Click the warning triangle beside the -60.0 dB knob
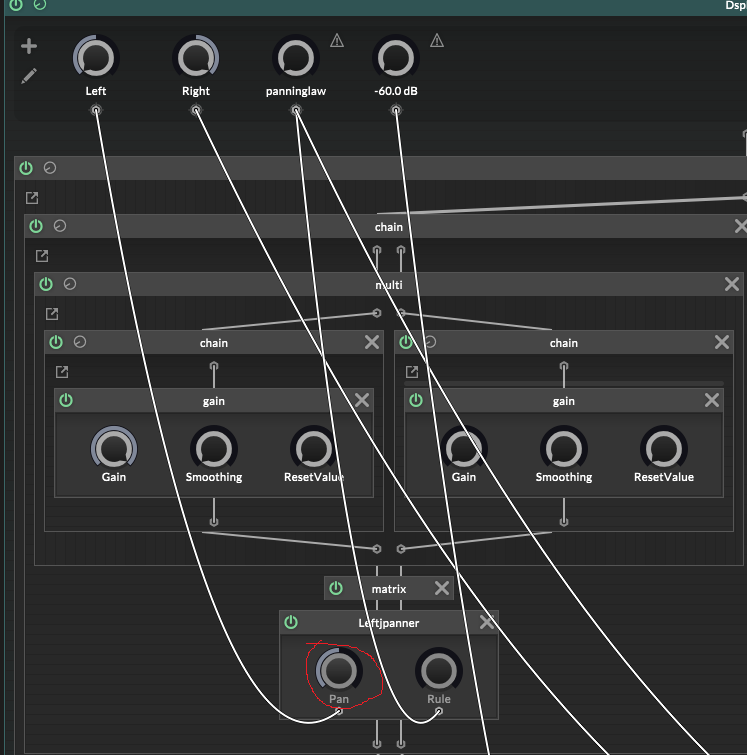Screen dimensions: 747x755 437,41
